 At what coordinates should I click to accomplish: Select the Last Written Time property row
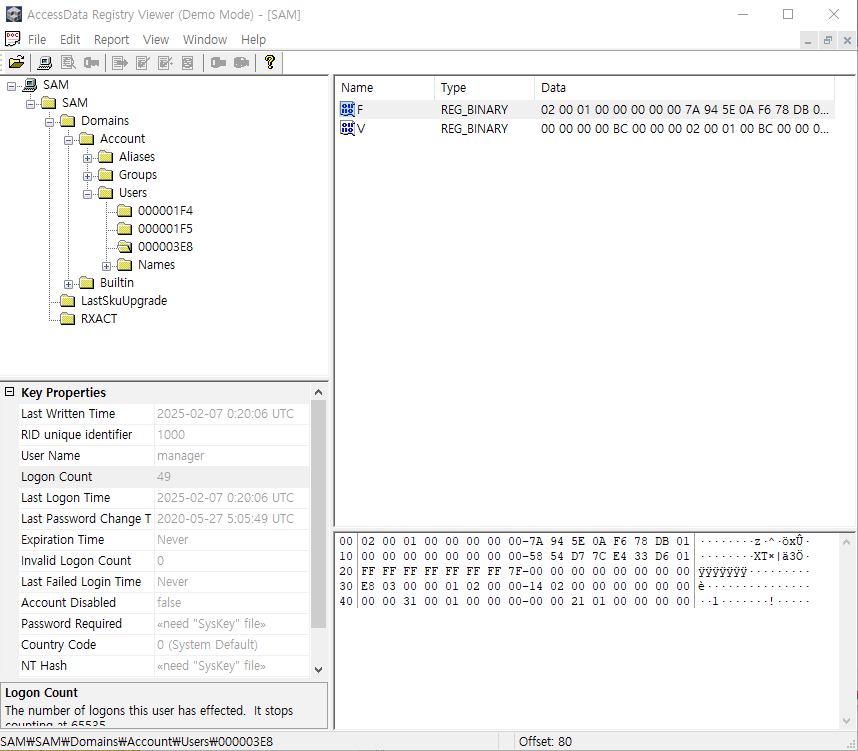pyautogui.click(x=164, y=414)
